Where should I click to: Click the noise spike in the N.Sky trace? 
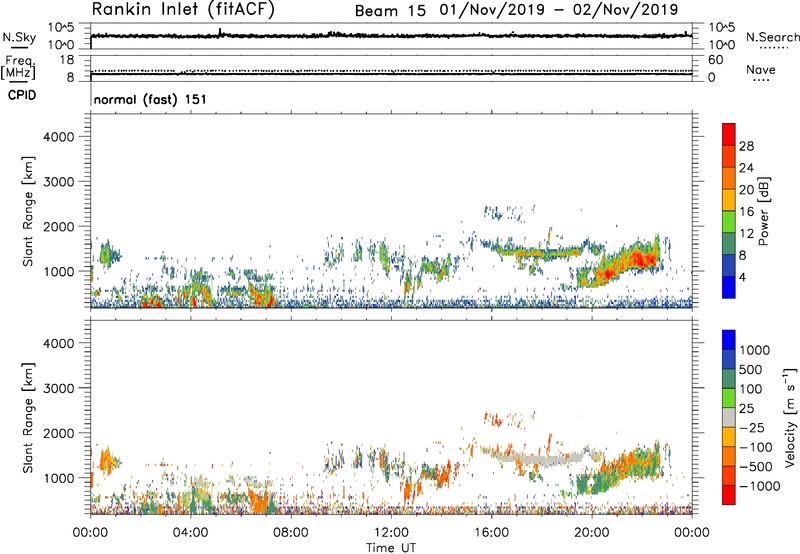coord(220,32)
